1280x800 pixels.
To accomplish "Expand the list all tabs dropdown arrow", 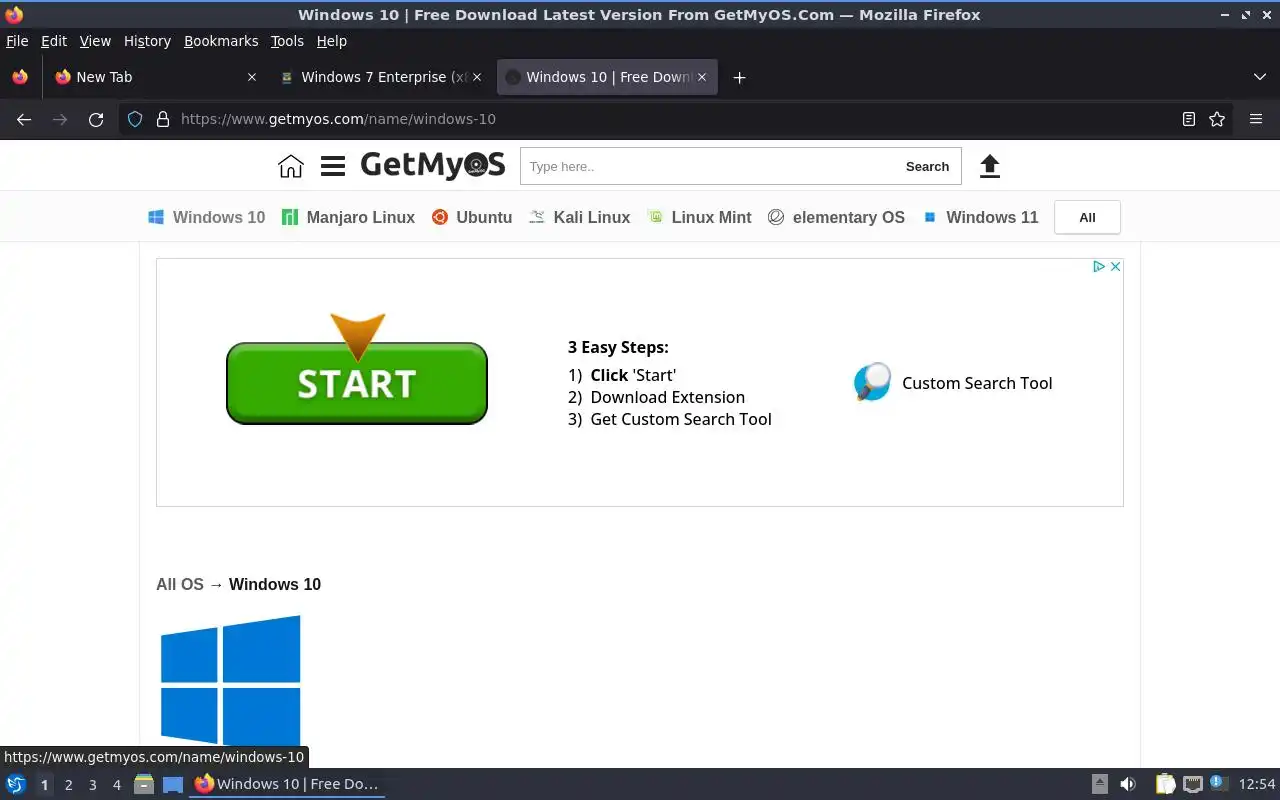I will click(1260, 77).
